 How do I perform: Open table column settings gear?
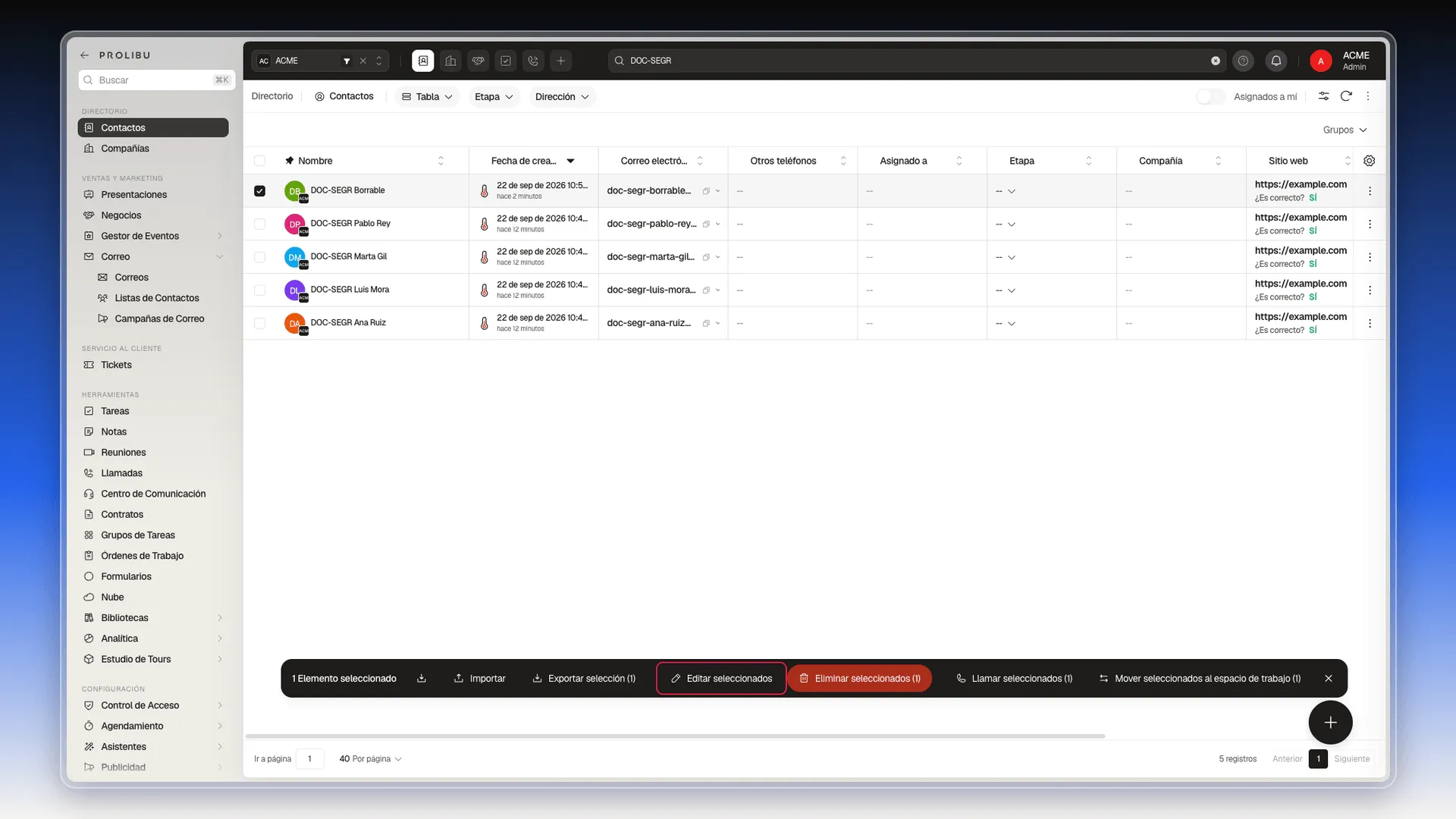[x=1369, y=161]
